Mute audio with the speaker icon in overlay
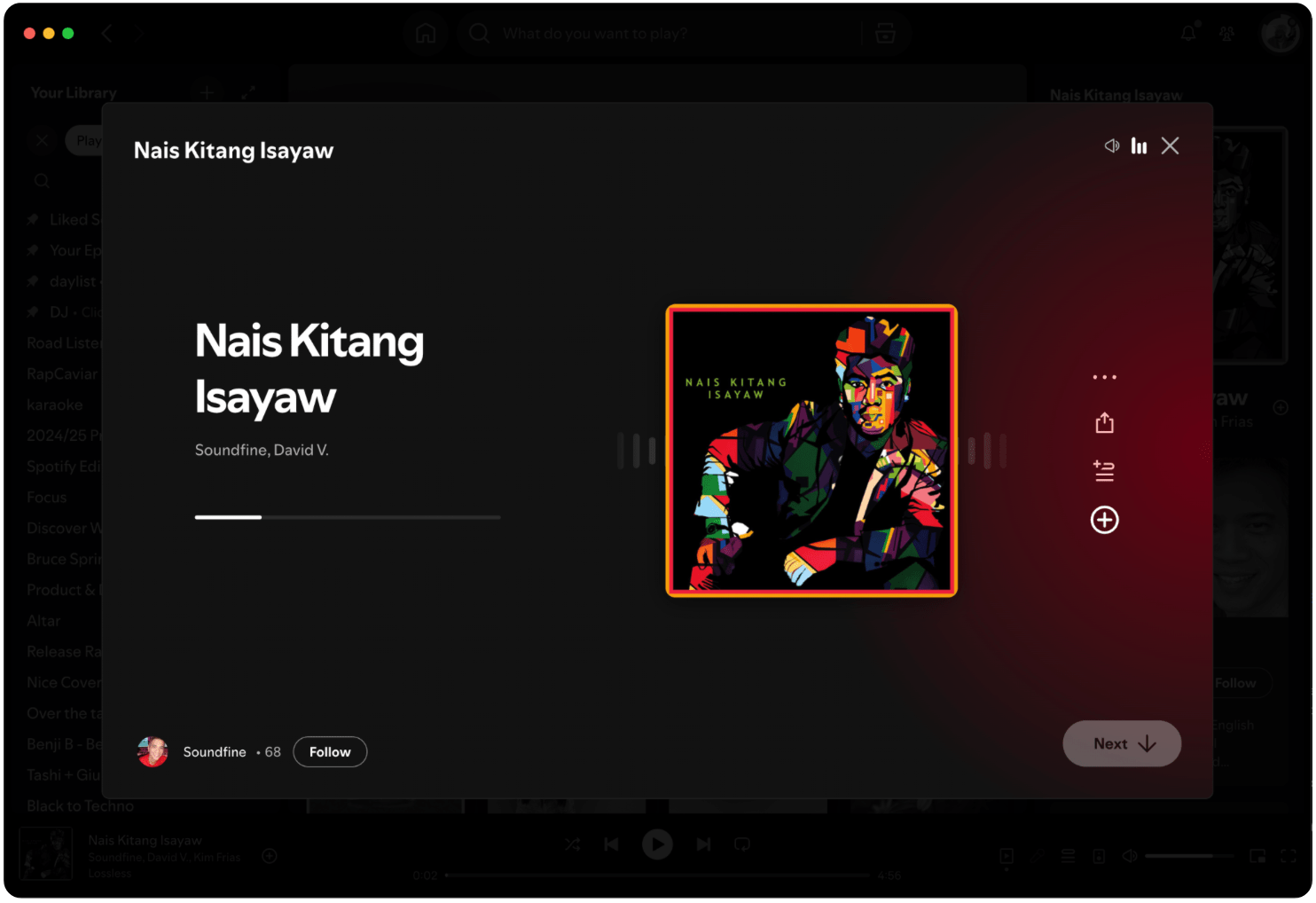Screen dimensions: 1316x903 [x=1111, y=145]
